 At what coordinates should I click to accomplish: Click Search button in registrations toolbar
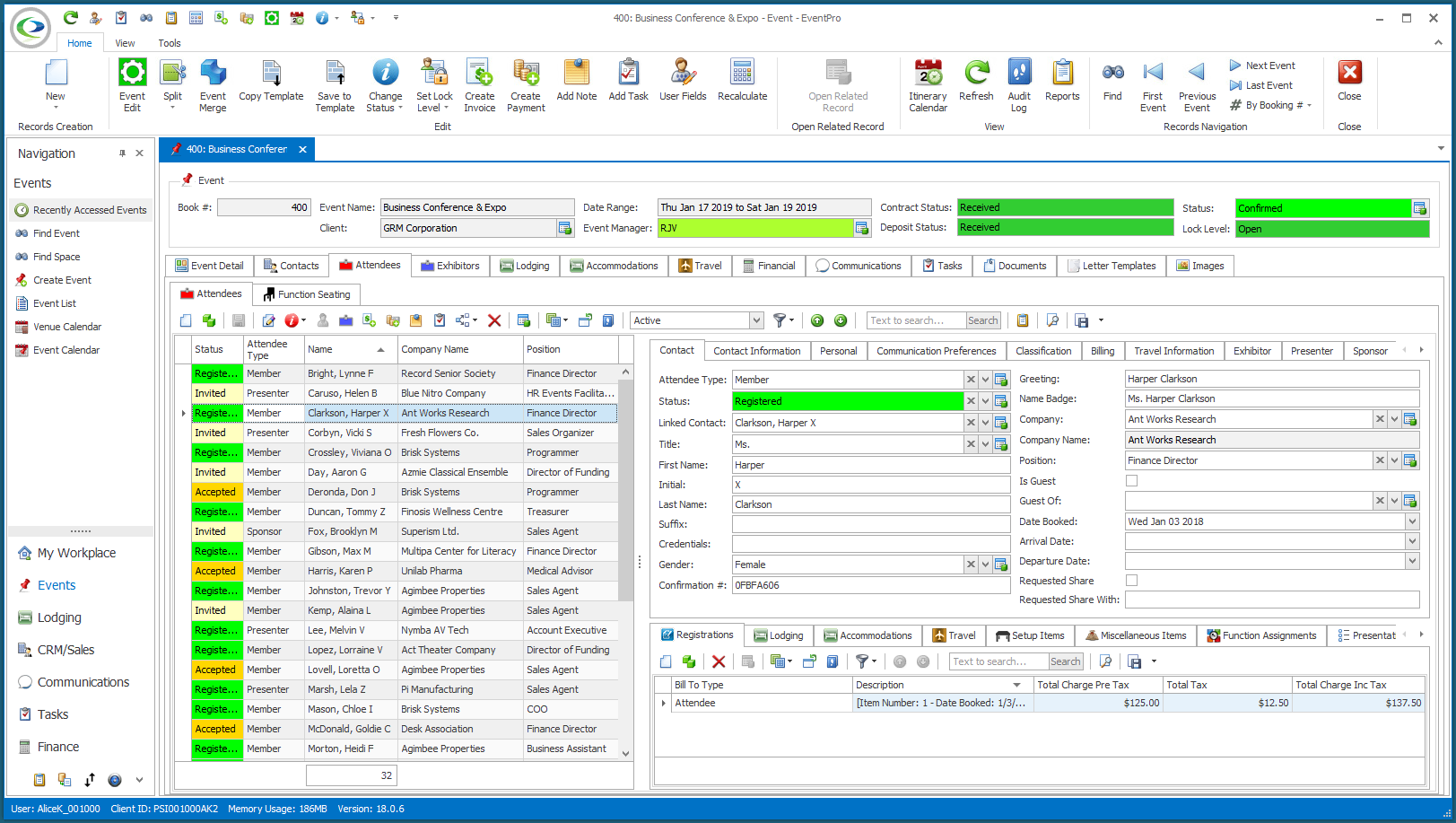tap(1065, 661)
